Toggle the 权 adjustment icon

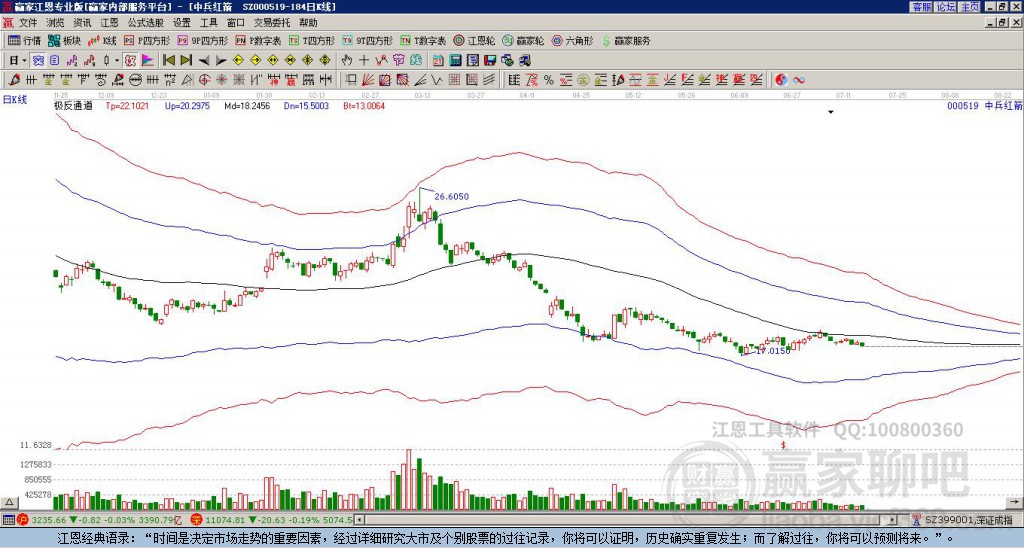(130, 61)
